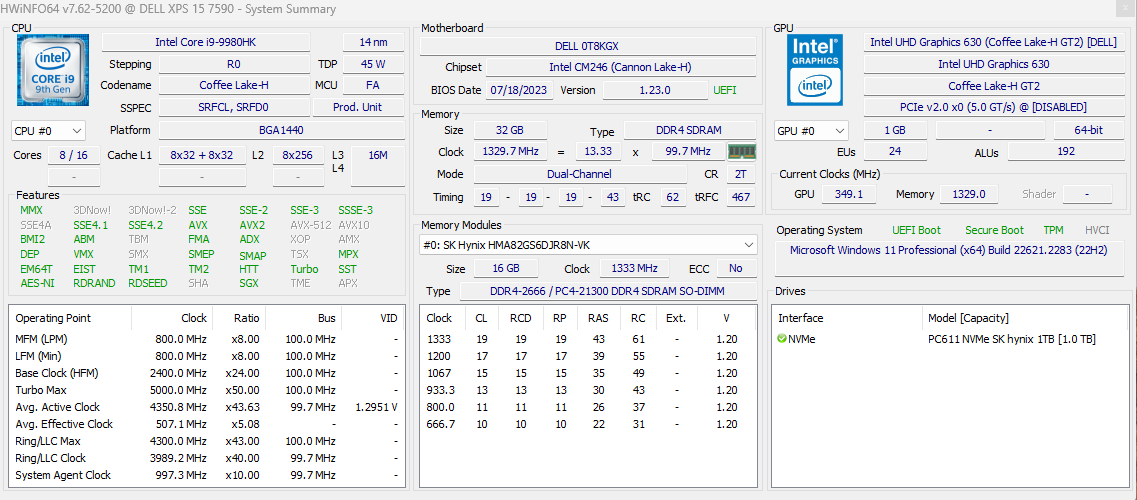Open the CPU #0 selector dropdown
1137x500 pixels.
pos(49,131)
